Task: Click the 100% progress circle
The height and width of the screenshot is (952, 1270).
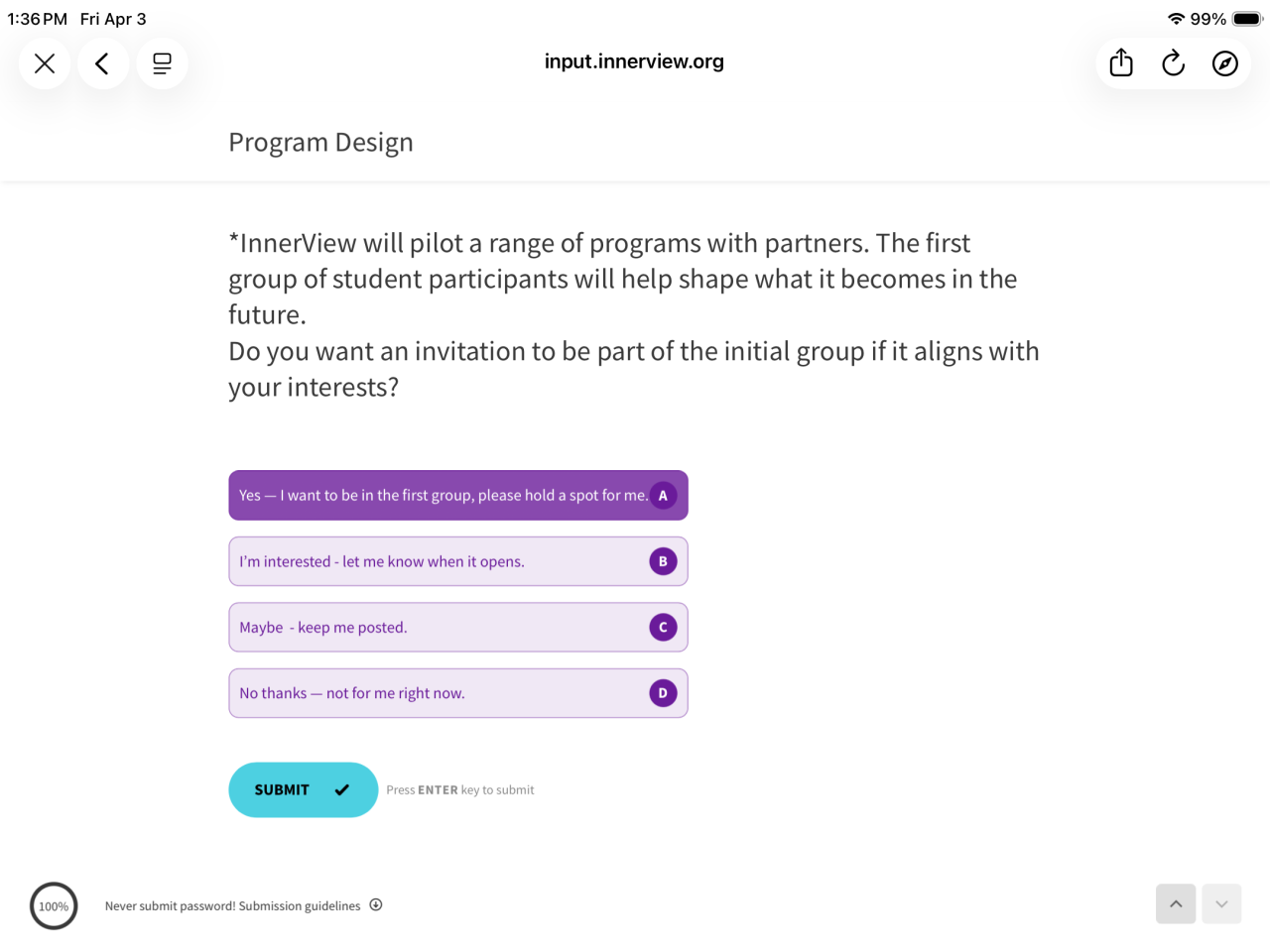Action: coord(54,905)
